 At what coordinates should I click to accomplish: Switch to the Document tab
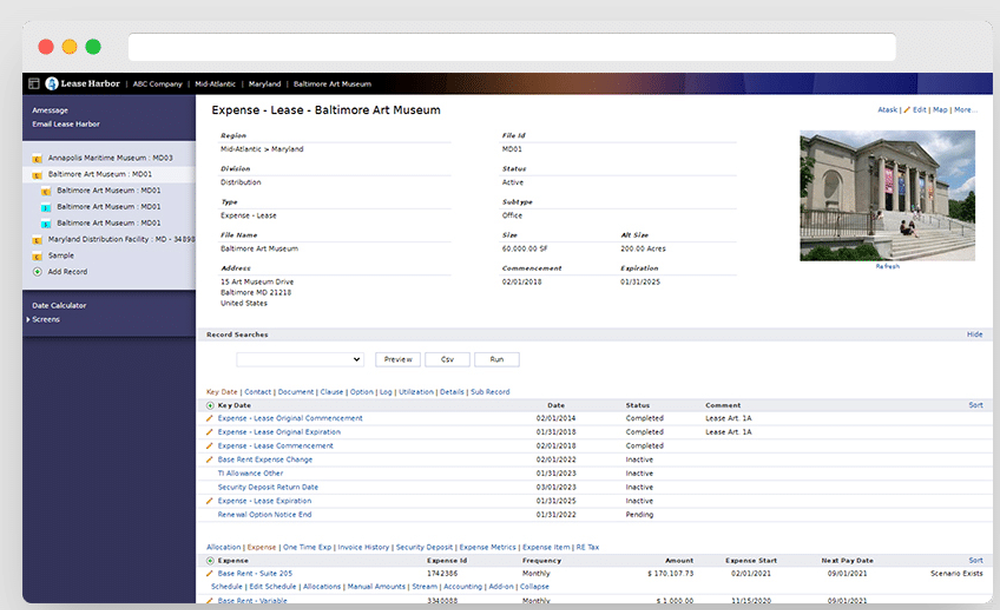pos(296,392)
